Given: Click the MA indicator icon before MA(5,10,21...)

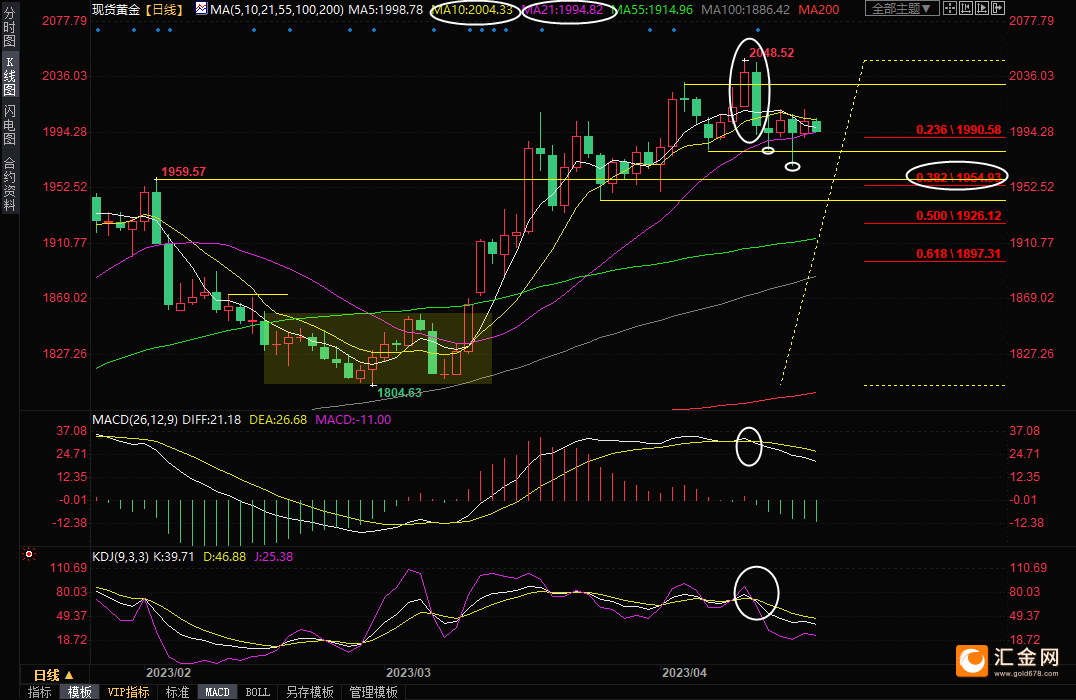Looking at the screenshot, I should click(201, 8).
